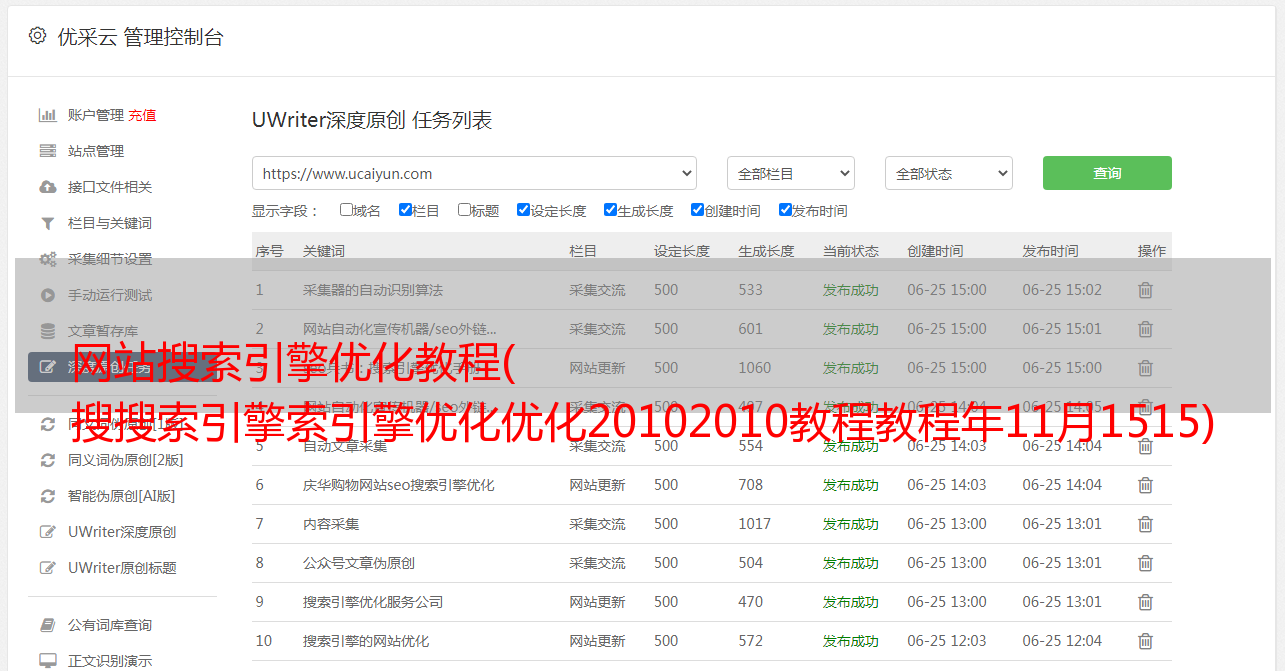The image size is (1285, 671).
Task: Delete row 10 搜索引擎的网站优化
Action: [x=1146, y=641]
